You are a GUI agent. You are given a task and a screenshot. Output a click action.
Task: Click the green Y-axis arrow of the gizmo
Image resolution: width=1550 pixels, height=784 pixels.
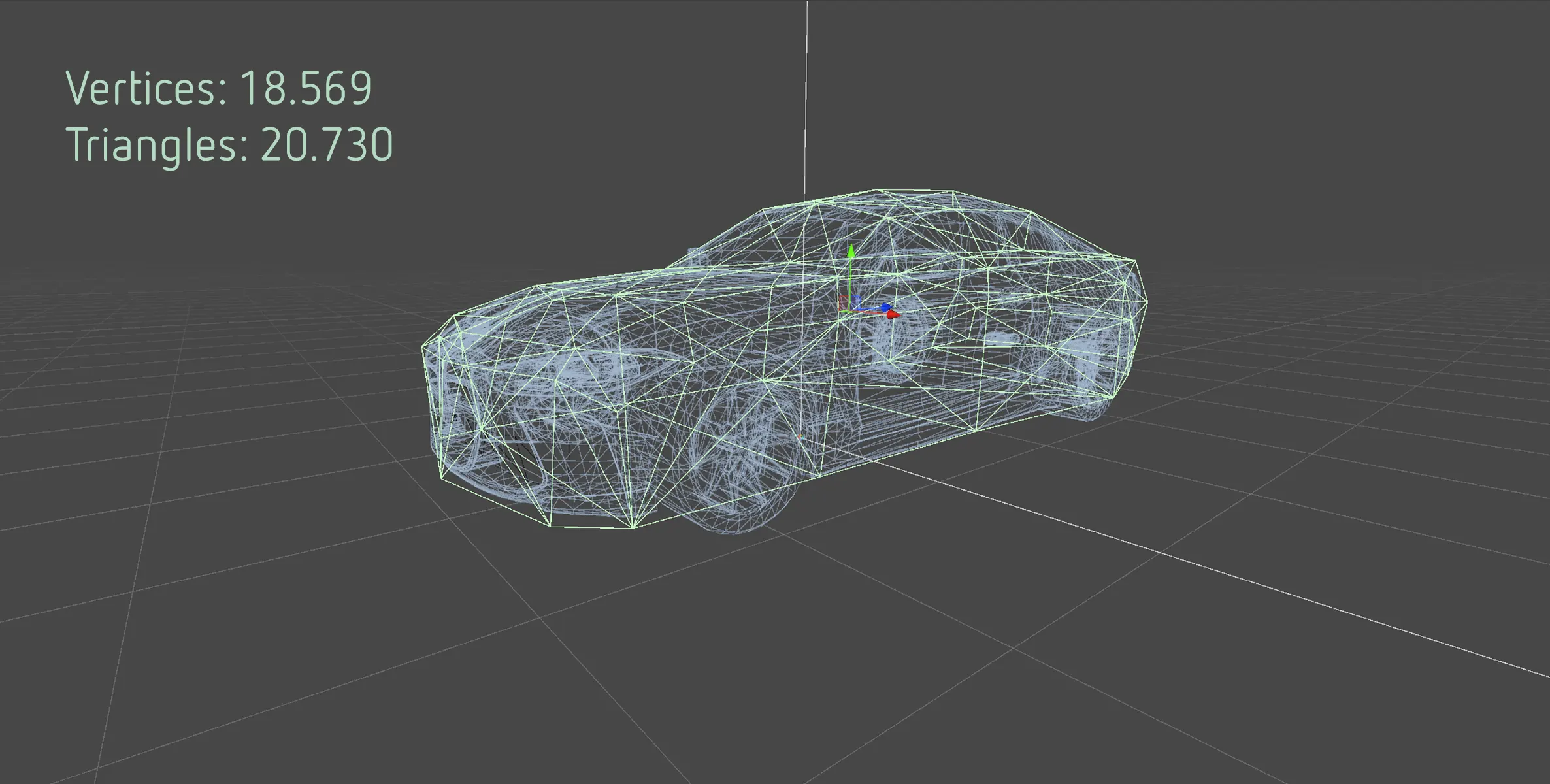click(851, 252)
